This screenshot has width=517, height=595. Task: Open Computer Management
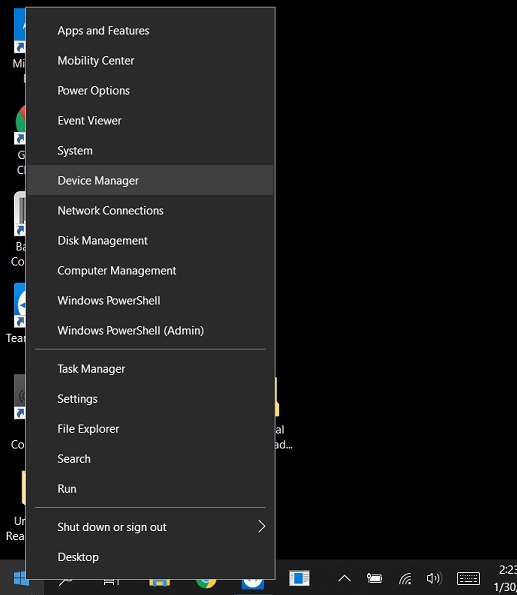(x=150, y=270)
